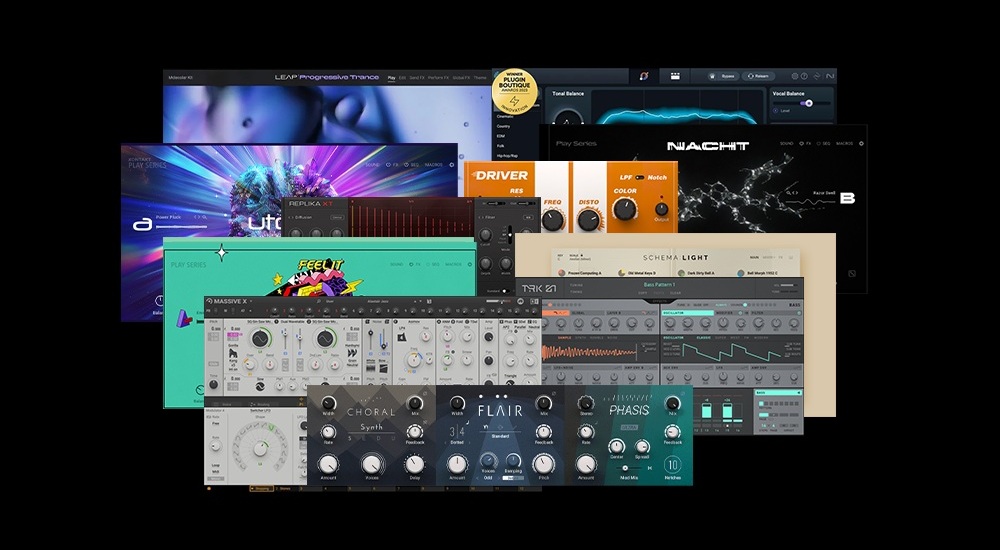1000x550 pixels.
Task: Click the Massive X logo icon
Action: [x=209, y=301]
